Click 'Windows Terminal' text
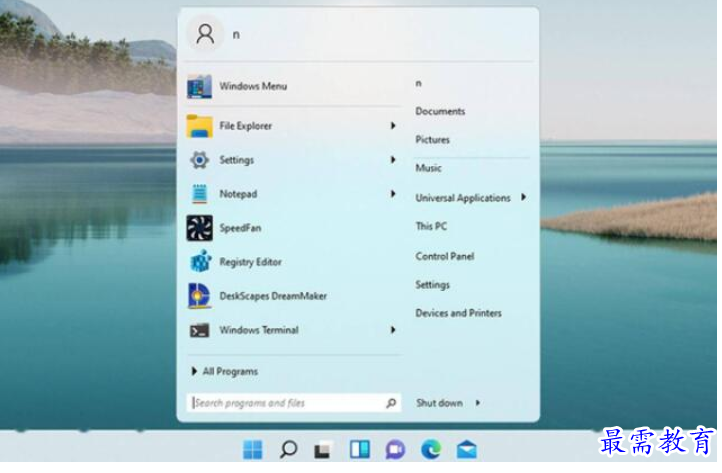Screen dimensions: 722x473 259,330
